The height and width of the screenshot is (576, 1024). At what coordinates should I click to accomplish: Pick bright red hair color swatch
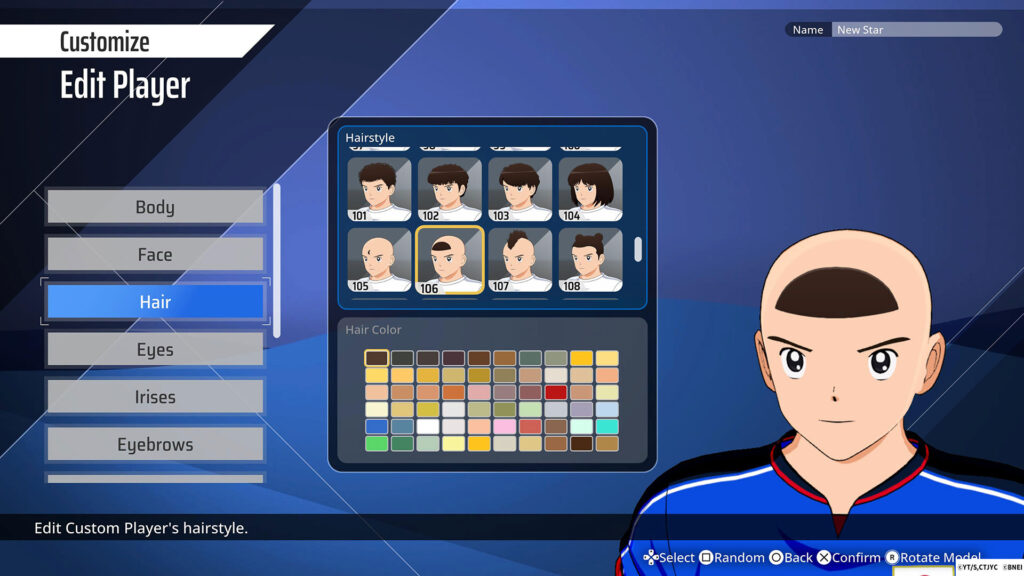[556, 392]
